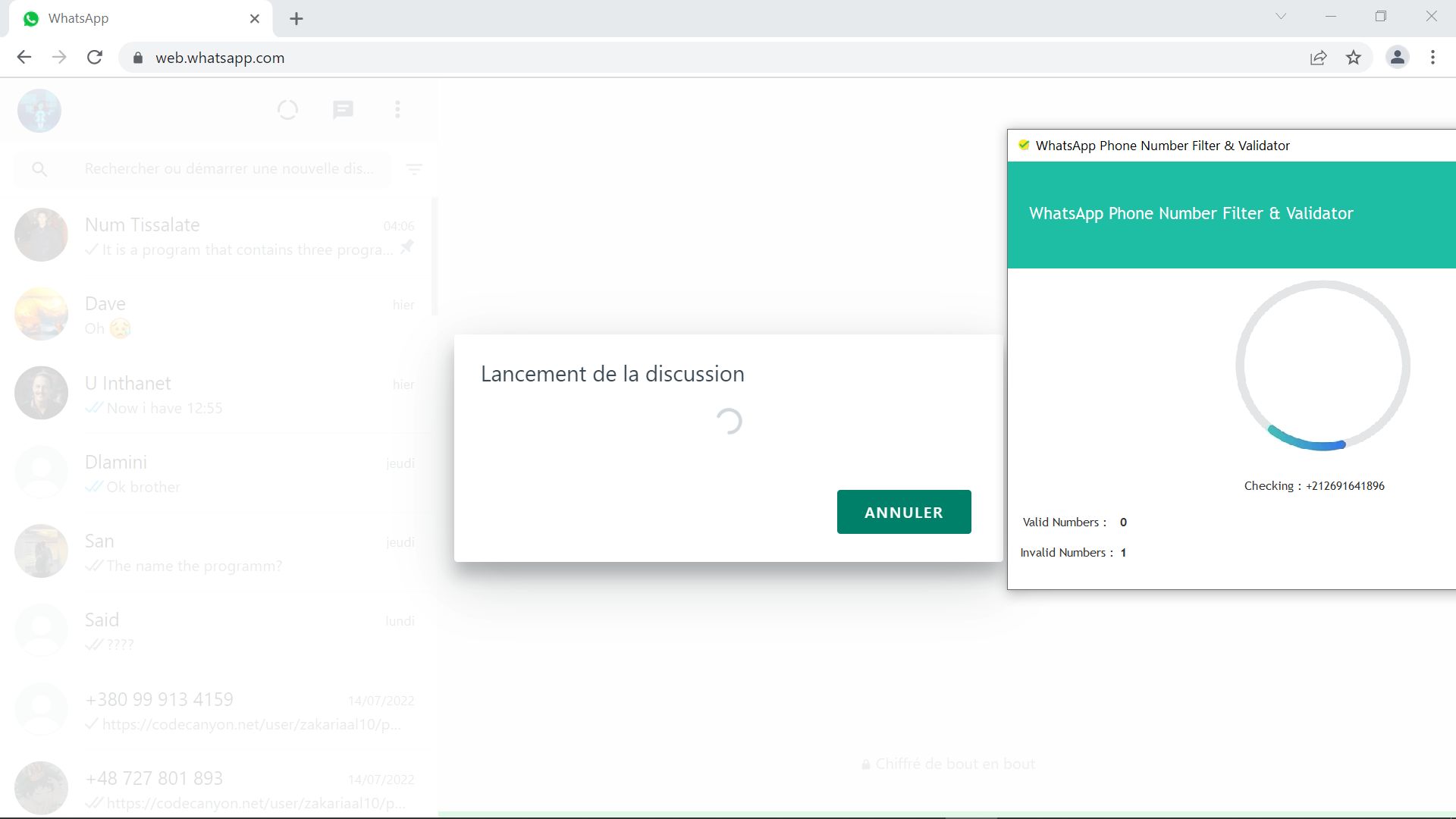Viewport: 1456px width, 819px height.
Task: Click the chat list scrollbar
Action: pyautogui.click(x=435, y=256)
